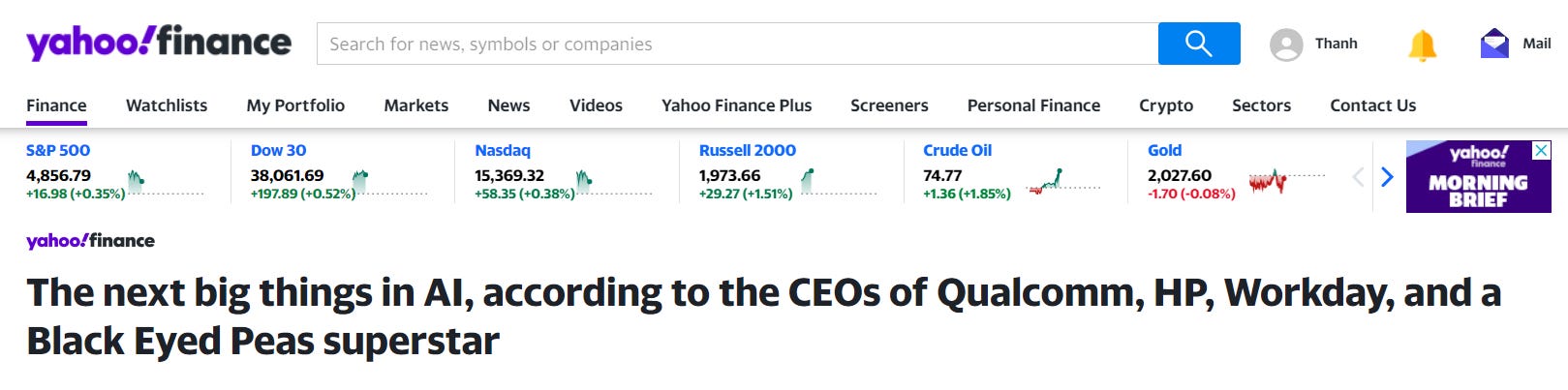Expand the News menu
Image resolution: width=1568 pixels, height=390 pixels.
tap(508, 105)
